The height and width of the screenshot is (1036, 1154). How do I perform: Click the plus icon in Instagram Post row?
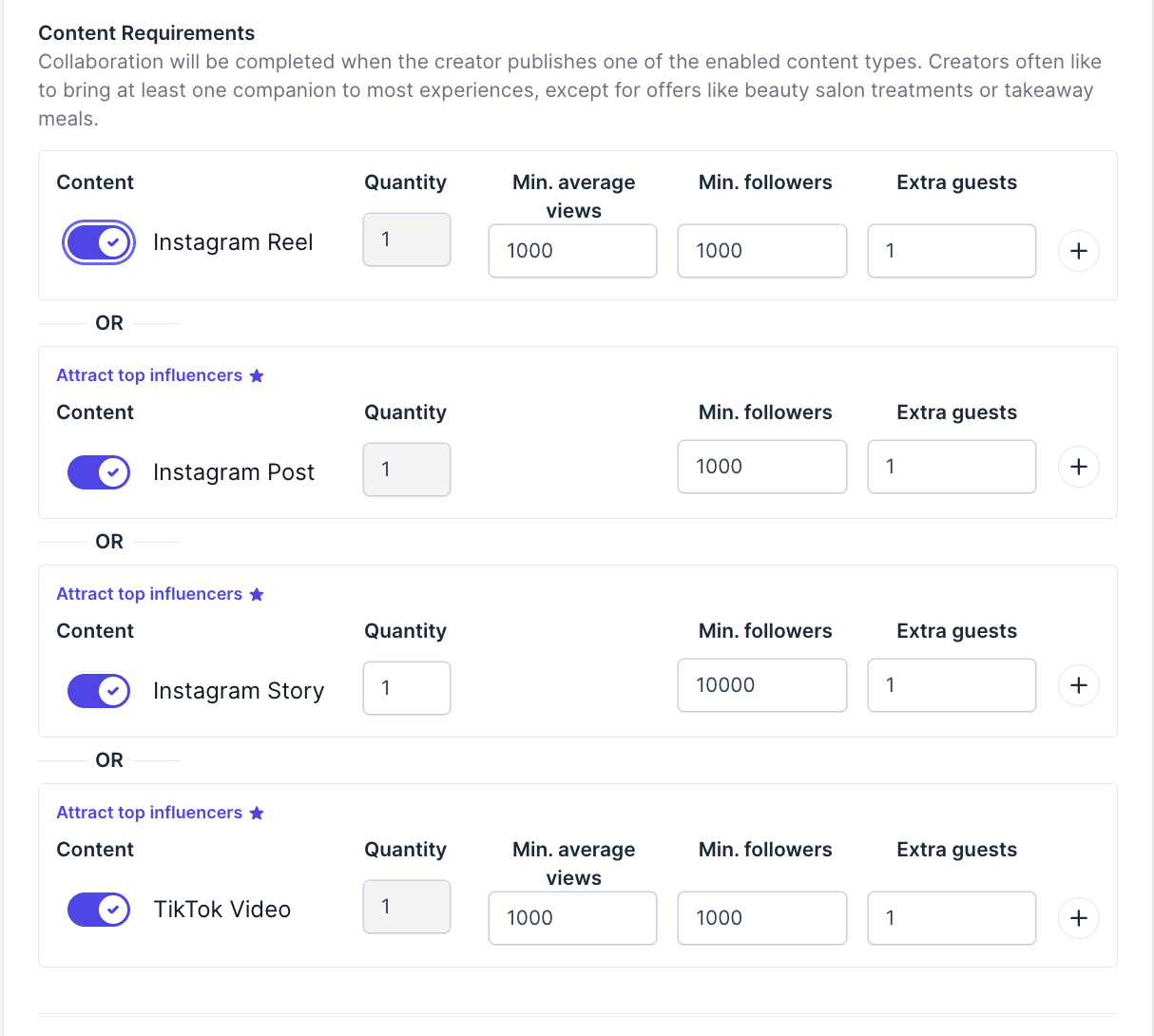tap(1079, 467)
